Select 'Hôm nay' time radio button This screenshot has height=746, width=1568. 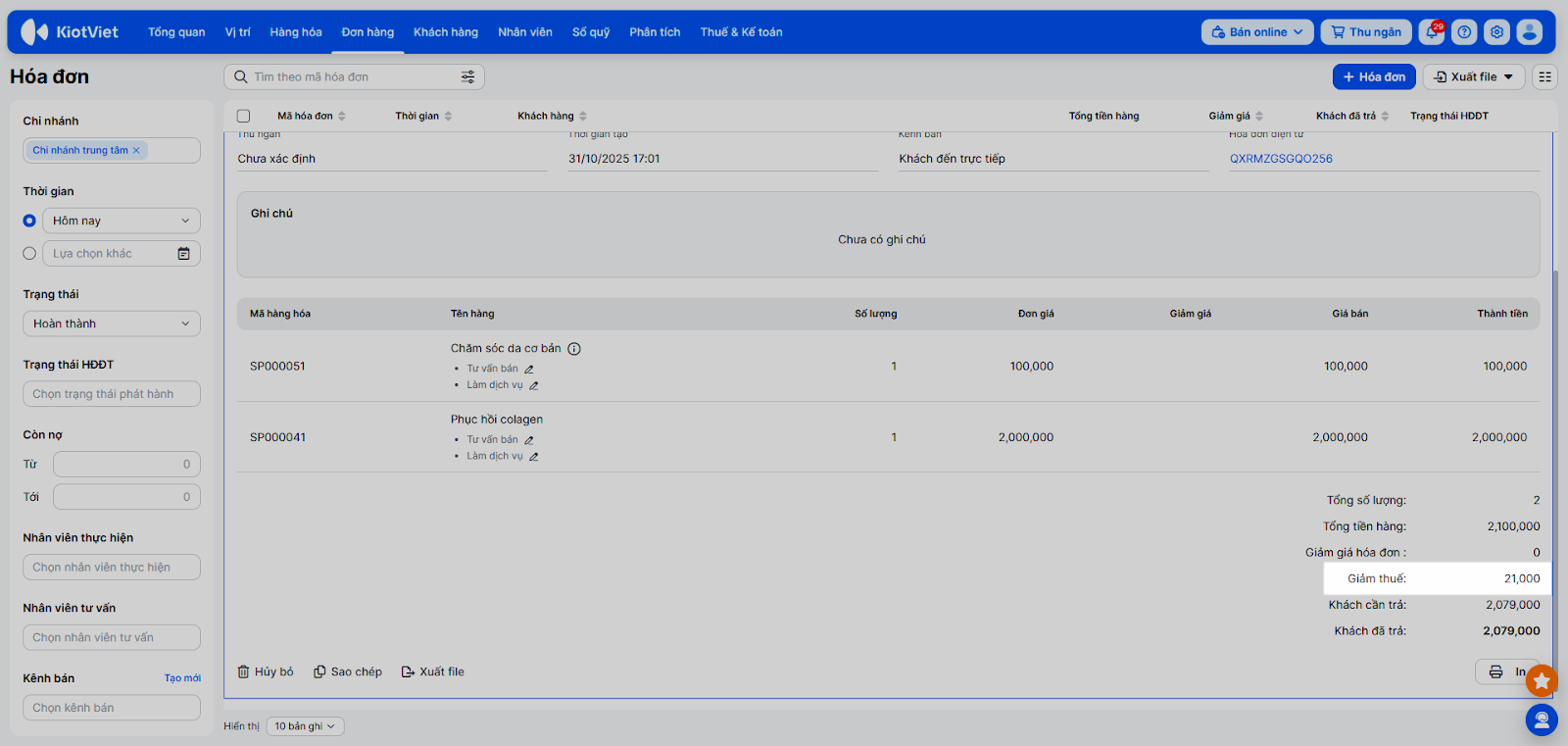tap(29, 221)
